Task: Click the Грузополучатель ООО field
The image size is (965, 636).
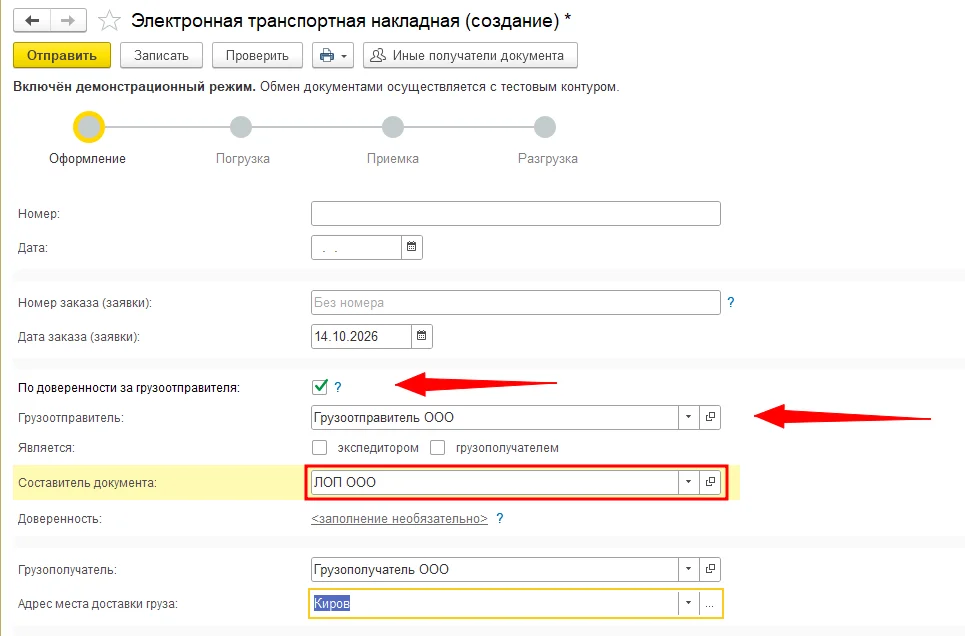Action: [x=495, y=570]
